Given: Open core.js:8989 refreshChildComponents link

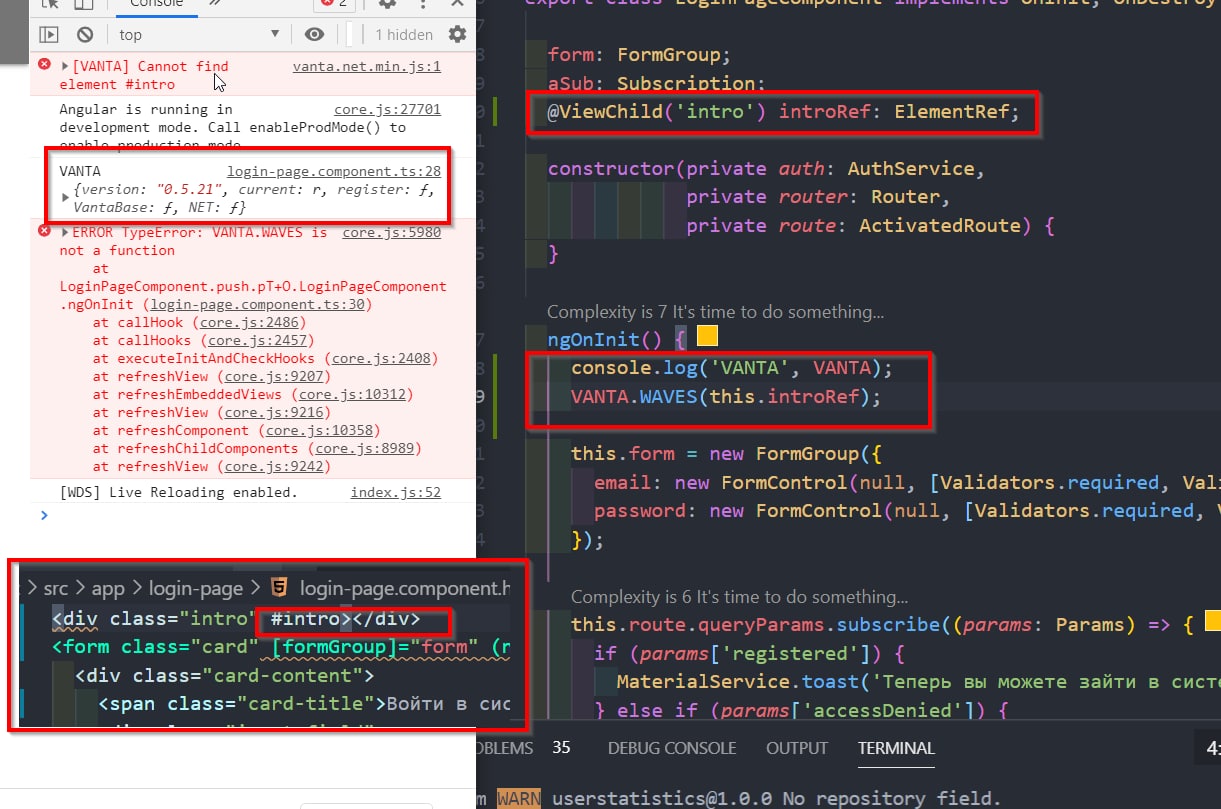Looking at the screenshot, I should [364, 448].
